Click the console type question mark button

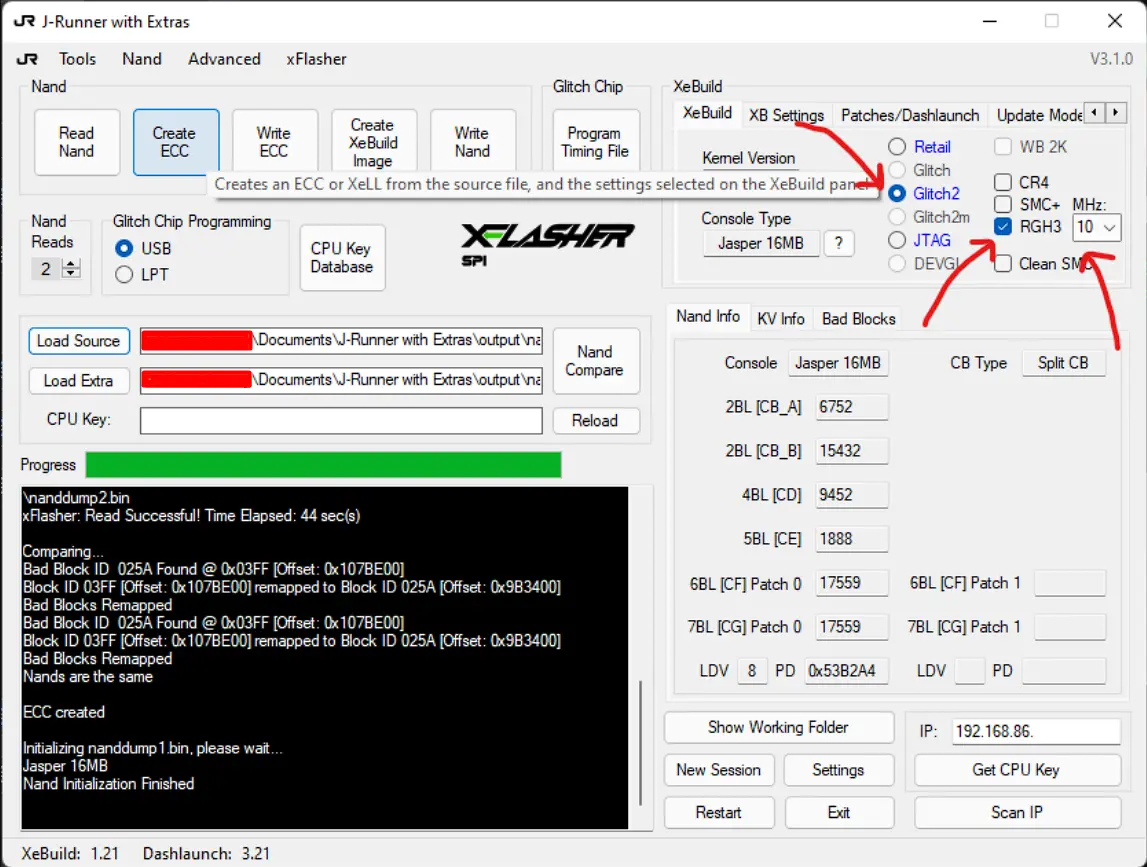pyautogui.click(x=839, y=243)
